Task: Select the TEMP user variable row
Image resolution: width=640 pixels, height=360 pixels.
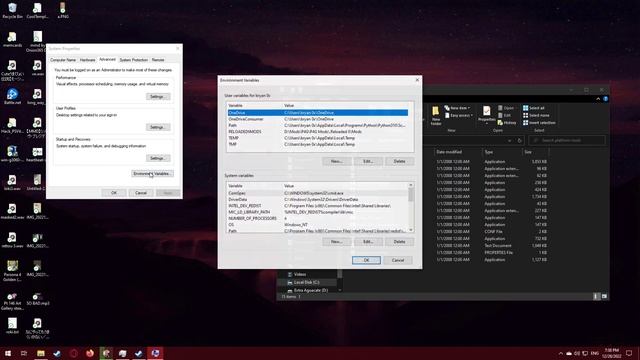Action: 318,138
